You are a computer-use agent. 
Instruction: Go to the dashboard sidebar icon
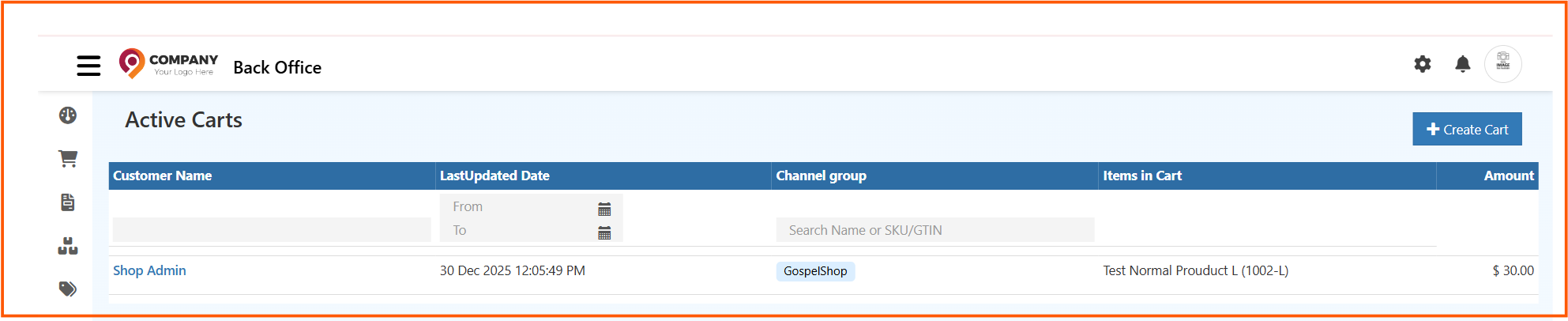(68, 115)
